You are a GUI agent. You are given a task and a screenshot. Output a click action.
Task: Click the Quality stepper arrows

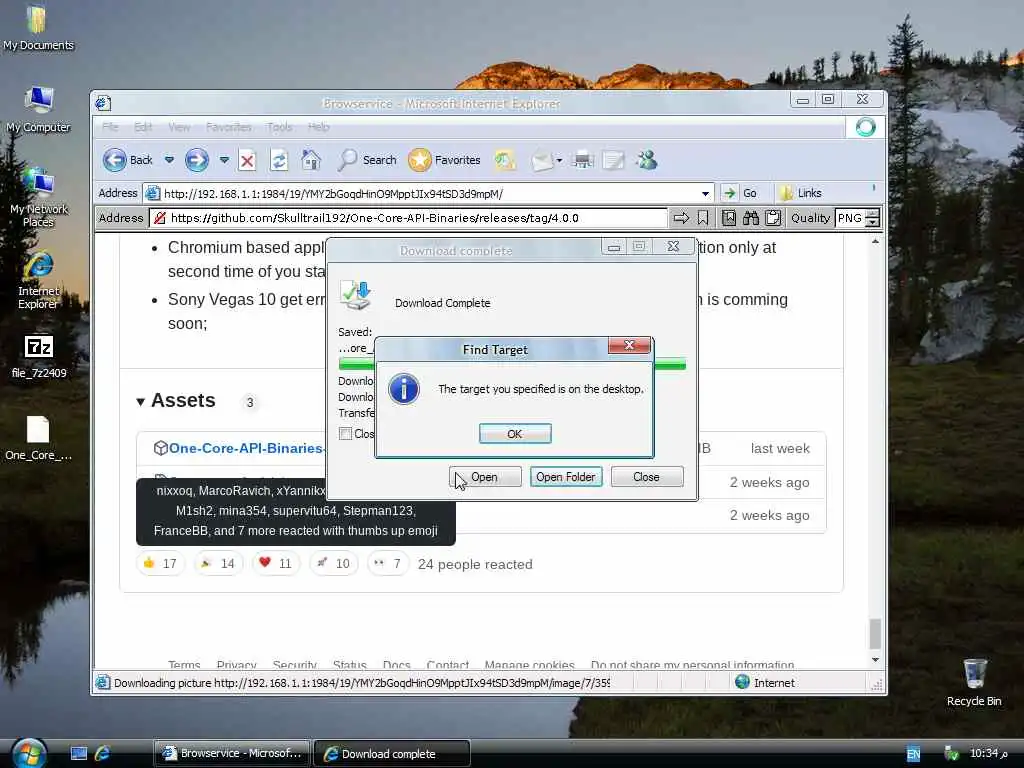(x=872, y=218)
